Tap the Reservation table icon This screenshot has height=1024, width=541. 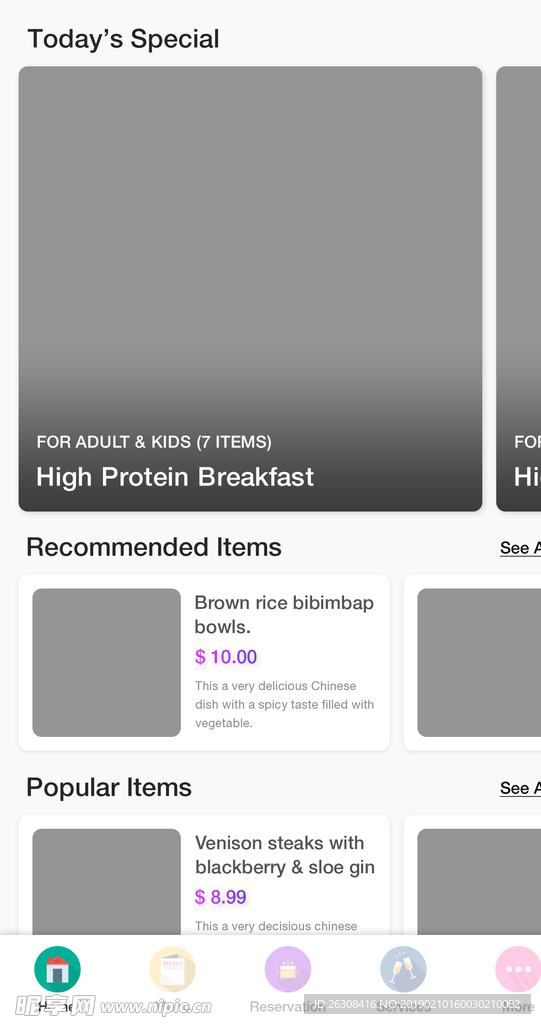pos(287,969)
